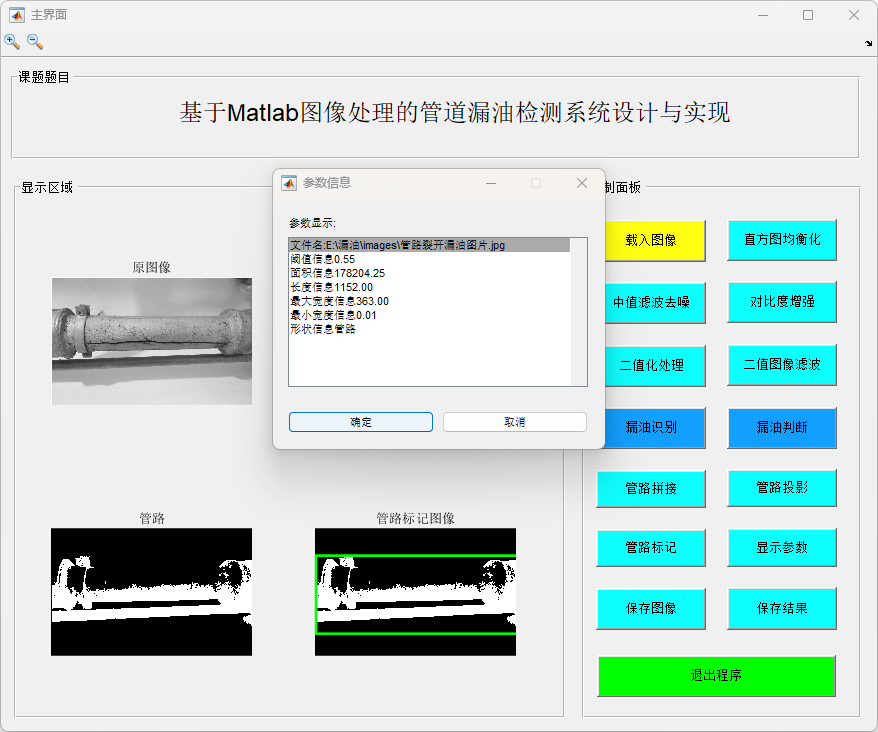Click the MATLAB icon in main window title
This screenshot has width=878, height=732.
[17, 15]
